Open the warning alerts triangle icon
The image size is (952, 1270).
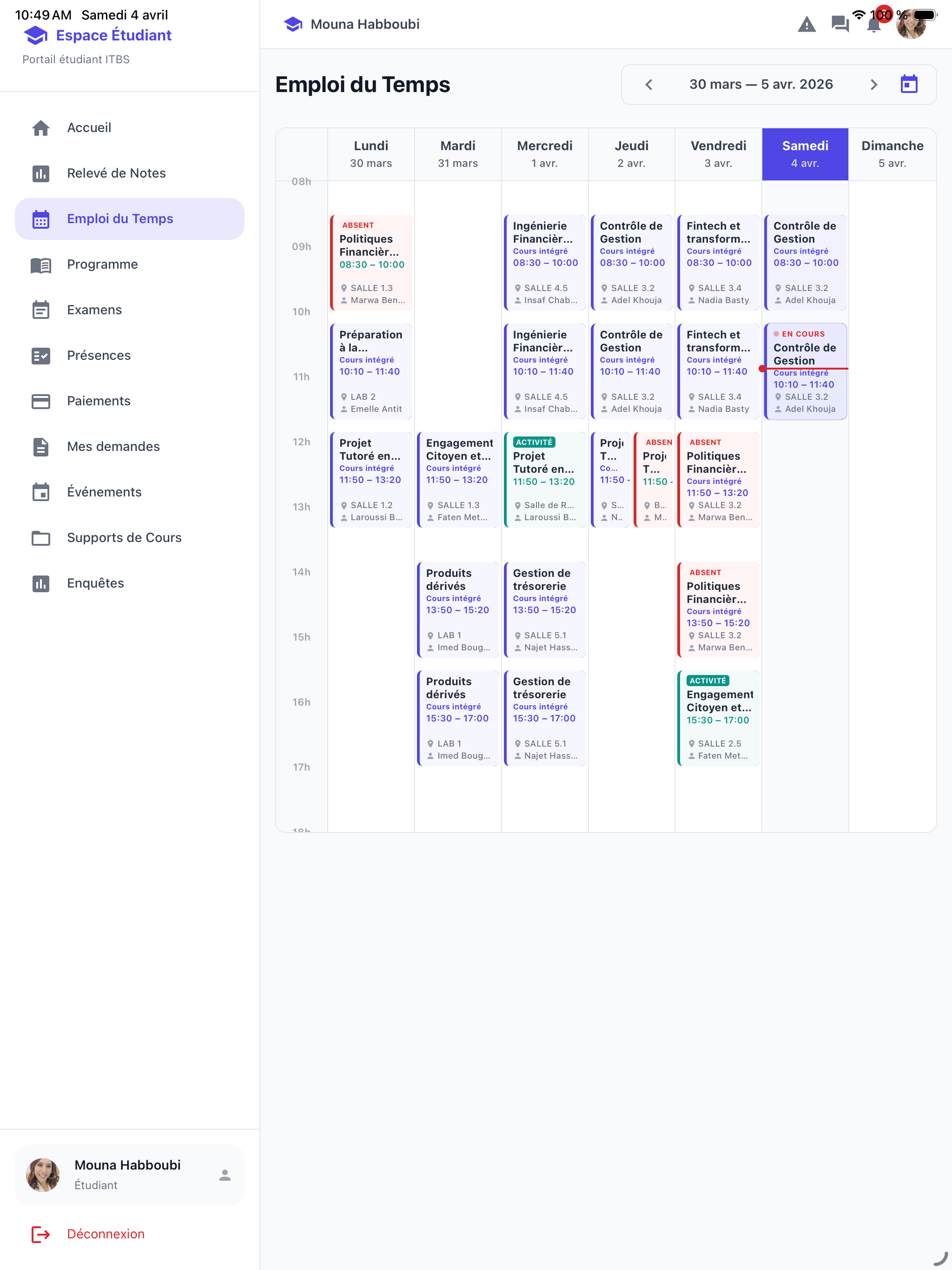[x=807, y=24]
